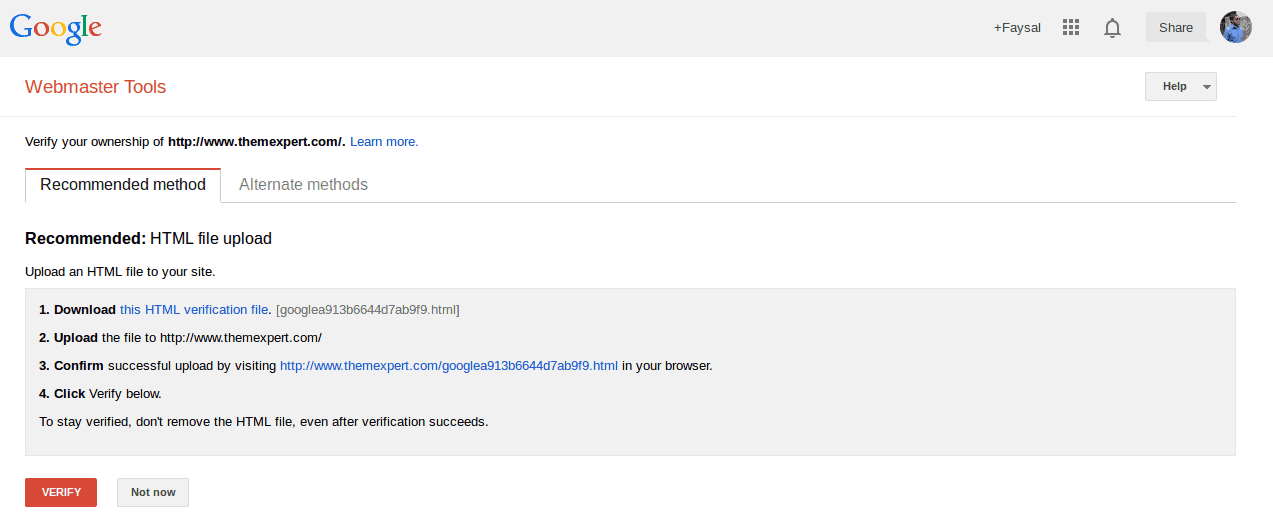The image size is (1273, 531).
Task: Click the bold http://www.themexpert.com/ ownership text
Action: click(257, 142)
